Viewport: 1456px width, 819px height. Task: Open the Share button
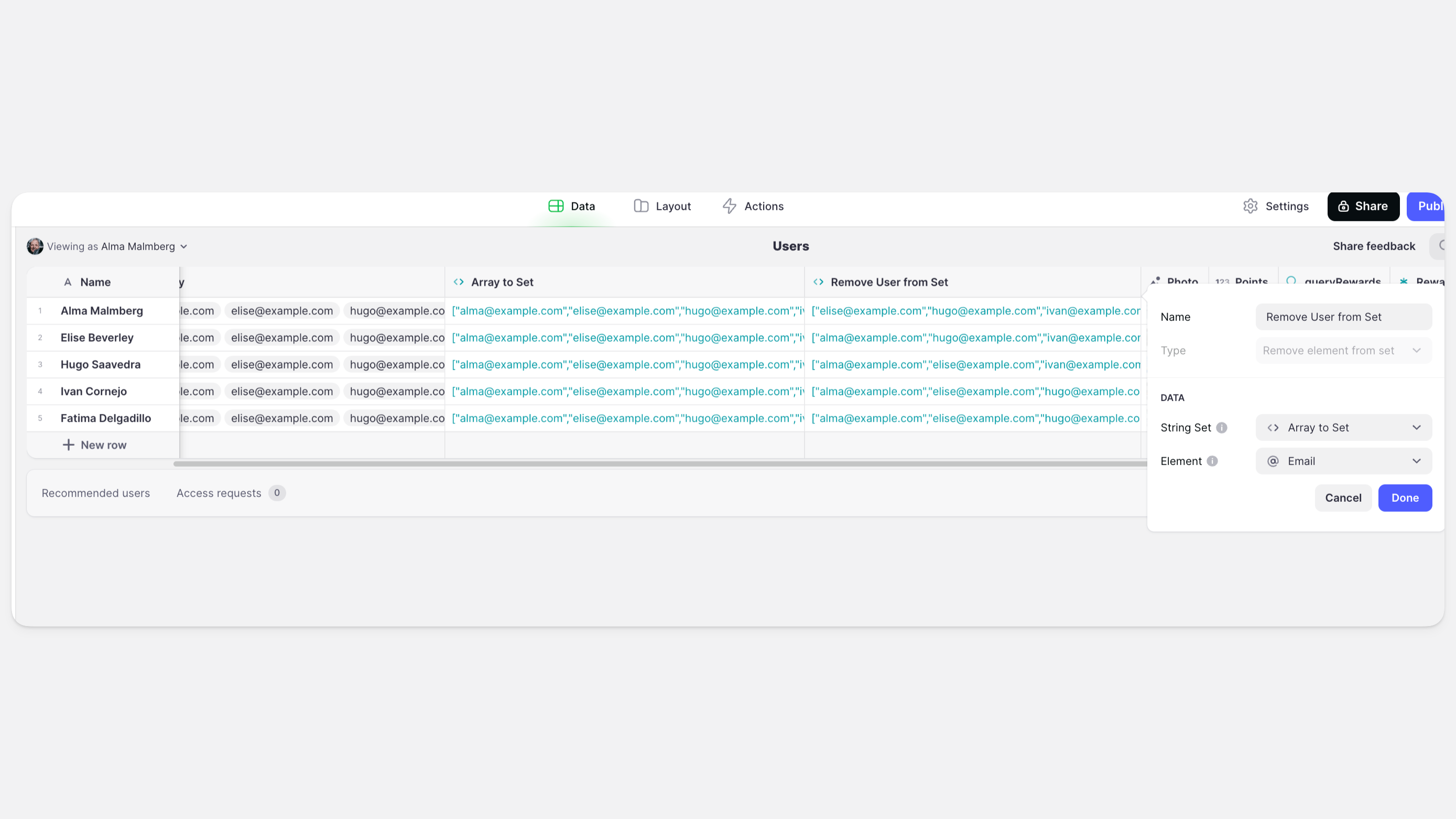1363,206
